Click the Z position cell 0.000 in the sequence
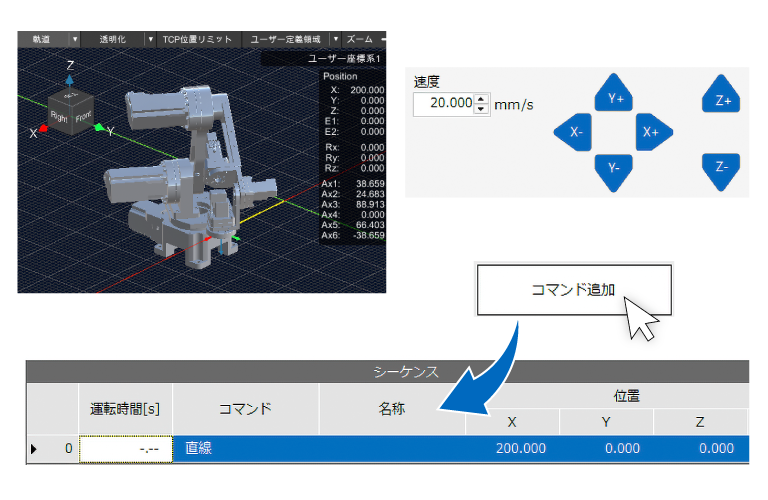This screenshot has height=500, width=768. [x=700, y=449]
